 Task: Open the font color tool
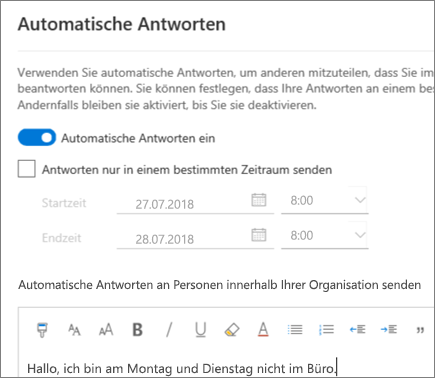click(263, 330)
